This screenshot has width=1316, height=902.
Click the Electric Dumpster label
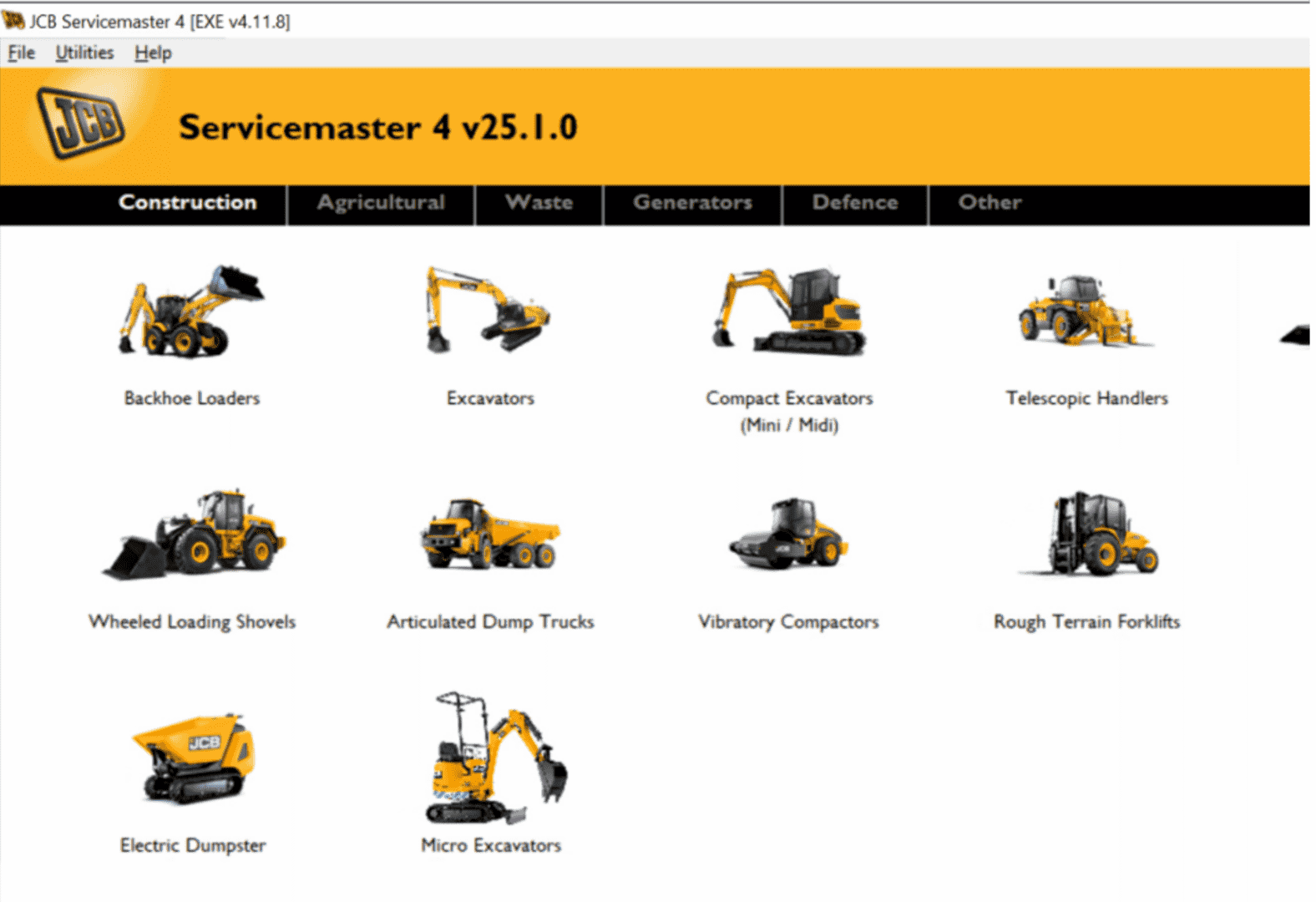point(193,846)
